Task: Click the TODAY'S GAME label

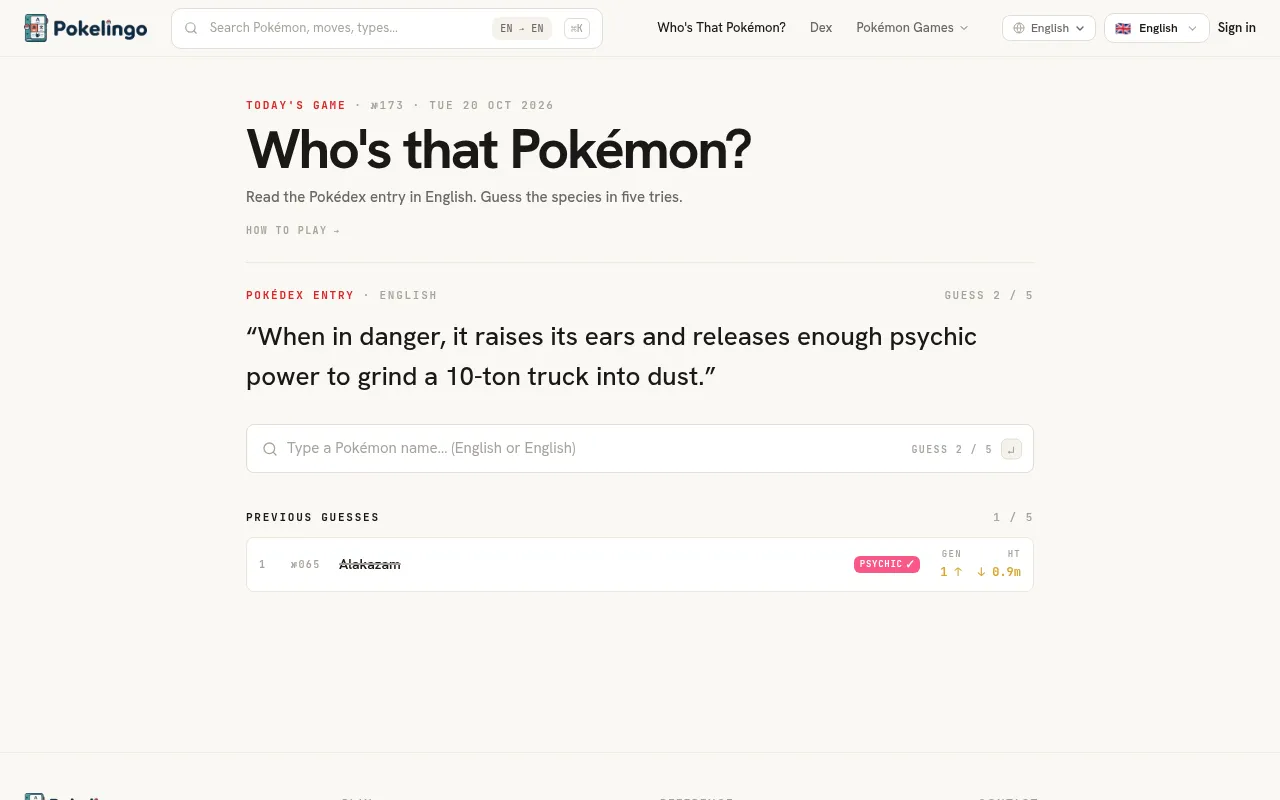Action: pos(296,105)
